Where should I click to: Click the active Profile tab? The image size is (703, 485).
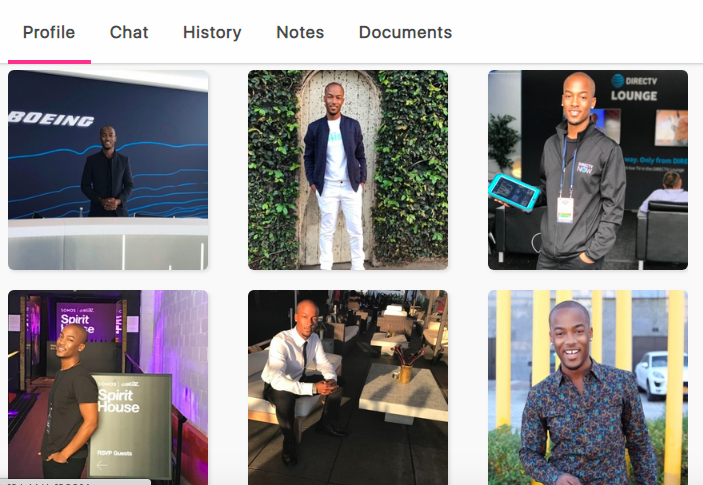pos(49,32)
